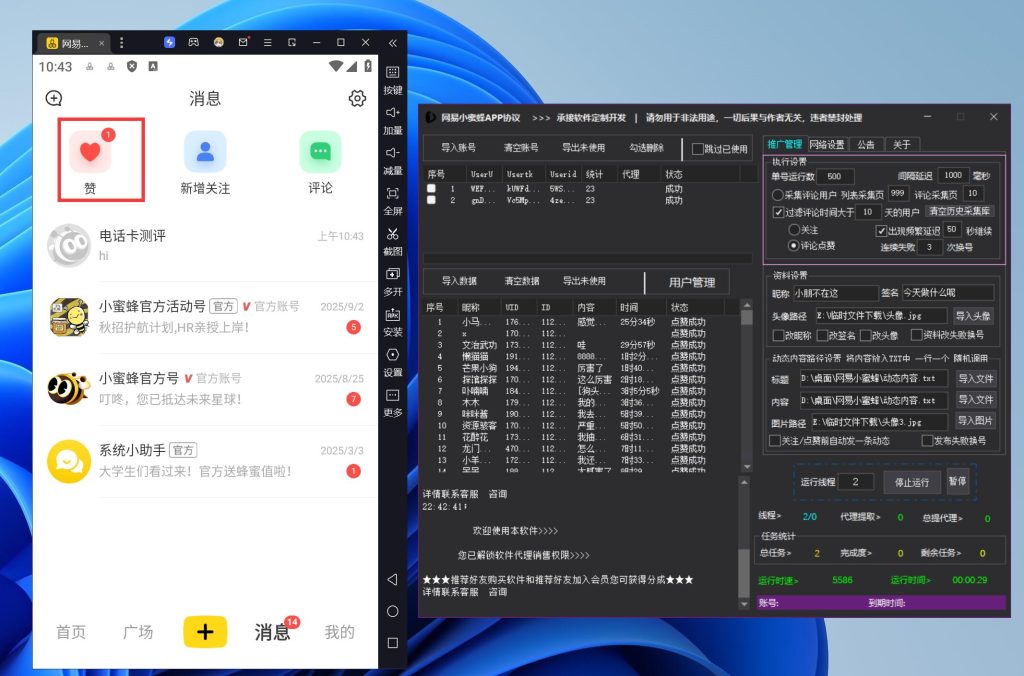The width and height of the screenshot is (1024, 676).
Task: Check the 改昵称 checkbox
Action: tap(779, 335)
